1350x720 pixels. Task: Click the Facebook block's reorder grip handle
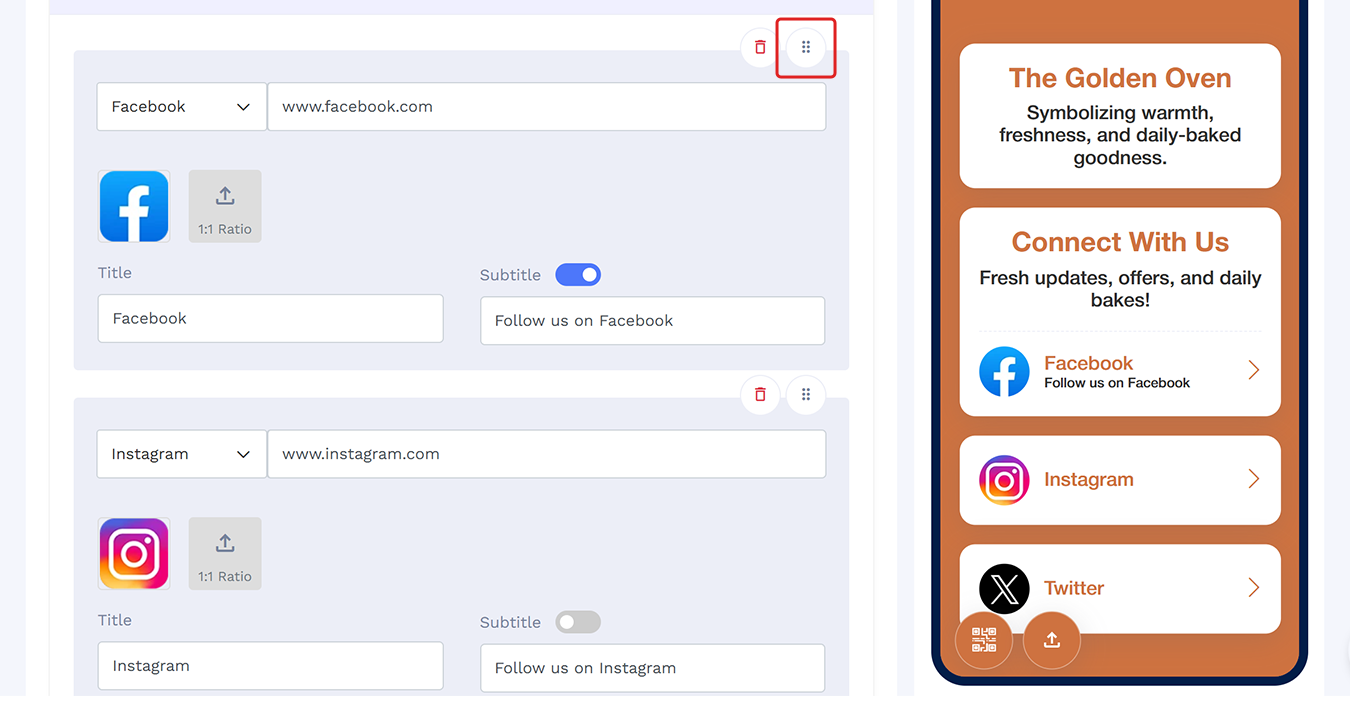[x=806, y=47]
